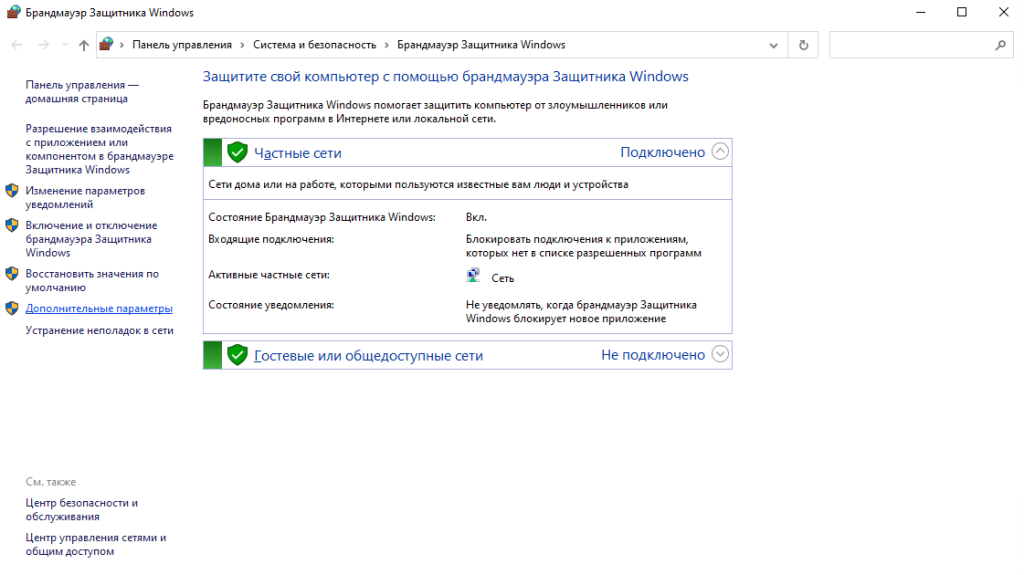Click the Гостевые или общедоступные сети heading
The width and height of the screenshot is (1024, 575).
[368, 355]
